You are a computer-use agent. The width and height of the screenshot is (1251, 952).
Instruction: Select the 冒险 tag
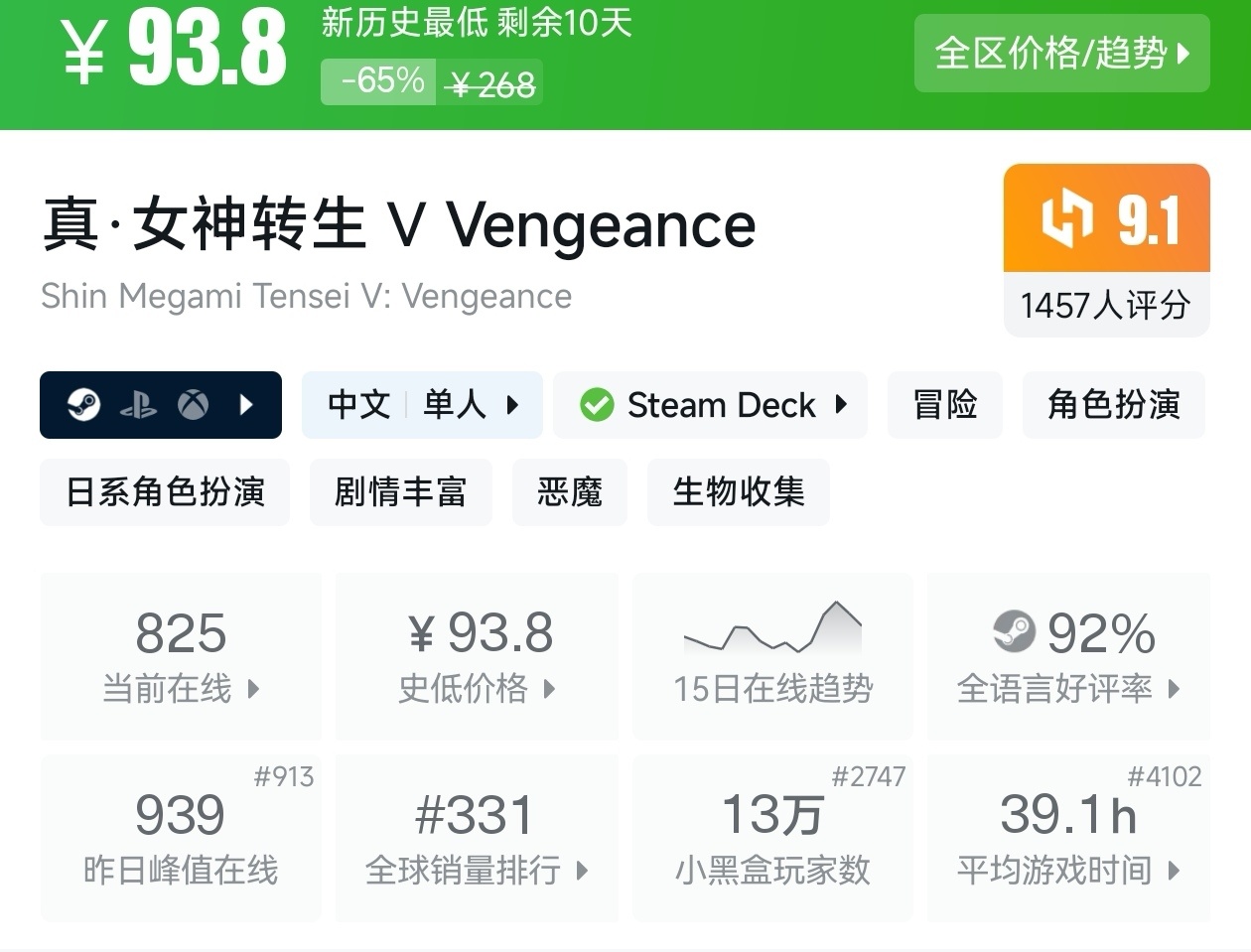click(944, 405)
